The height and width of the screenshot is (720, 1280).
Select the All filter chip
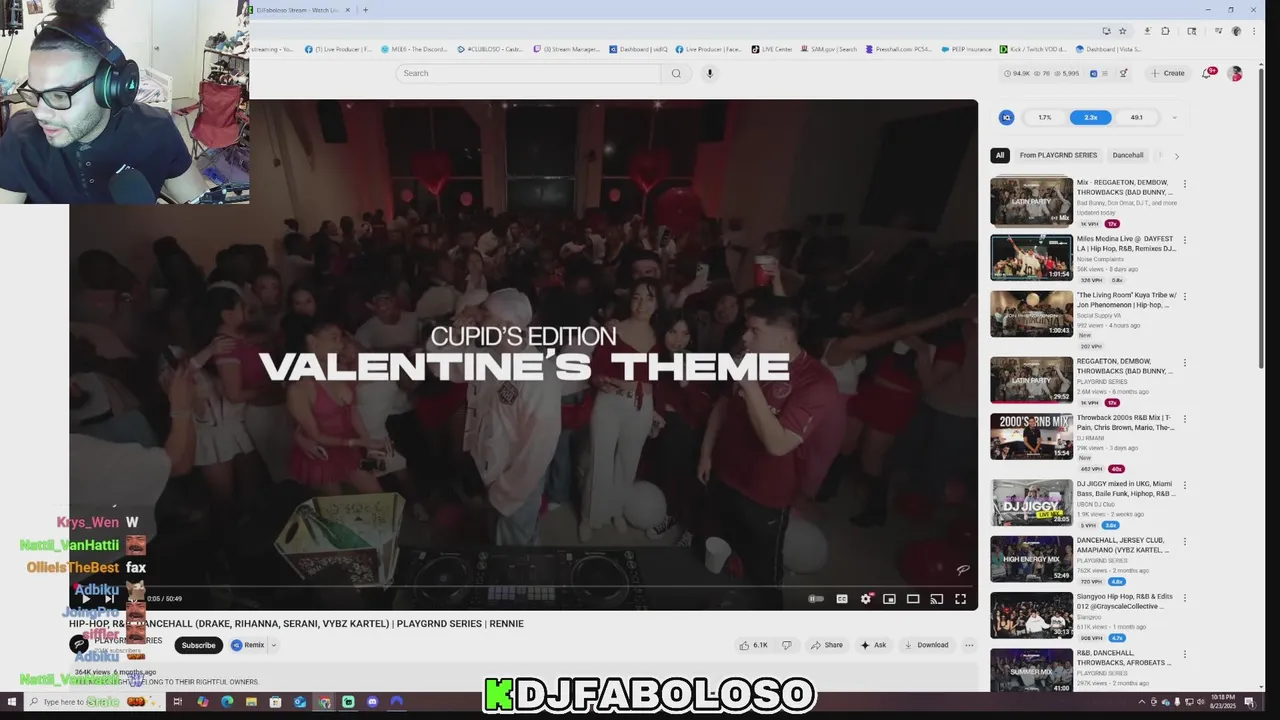point(999,155)
